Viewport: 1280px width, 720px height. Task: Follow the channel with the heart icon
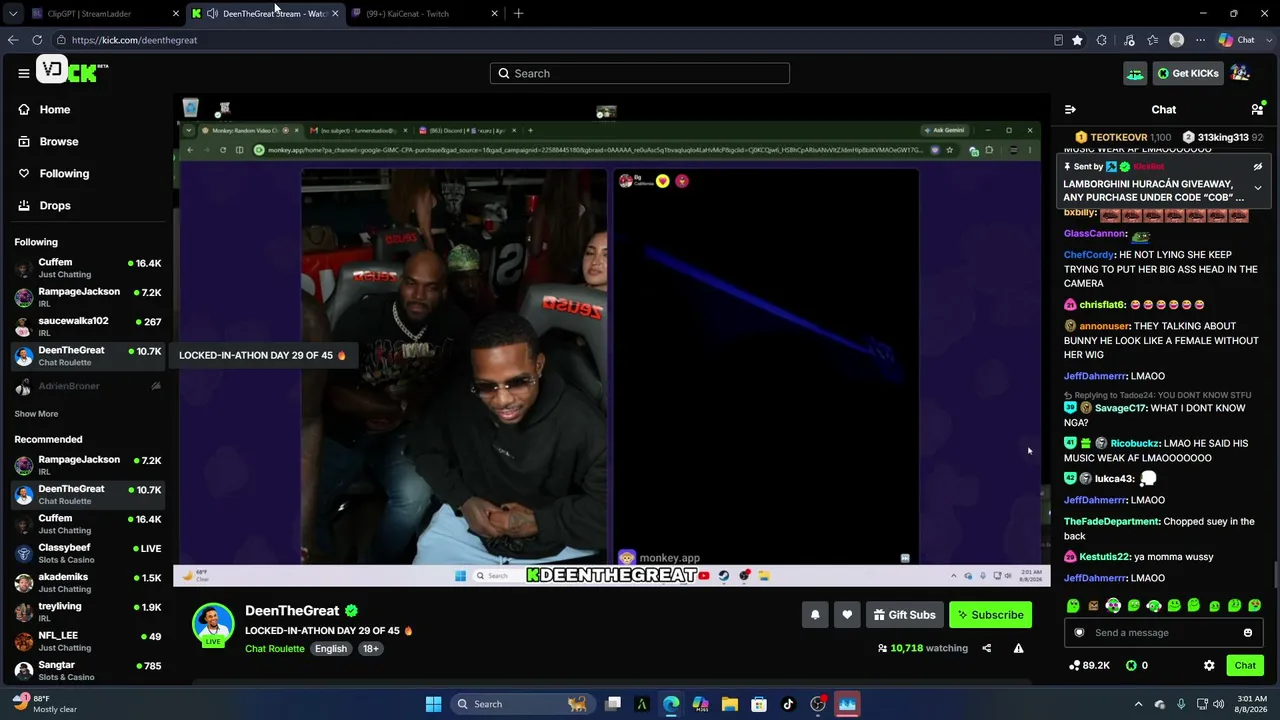847,615
